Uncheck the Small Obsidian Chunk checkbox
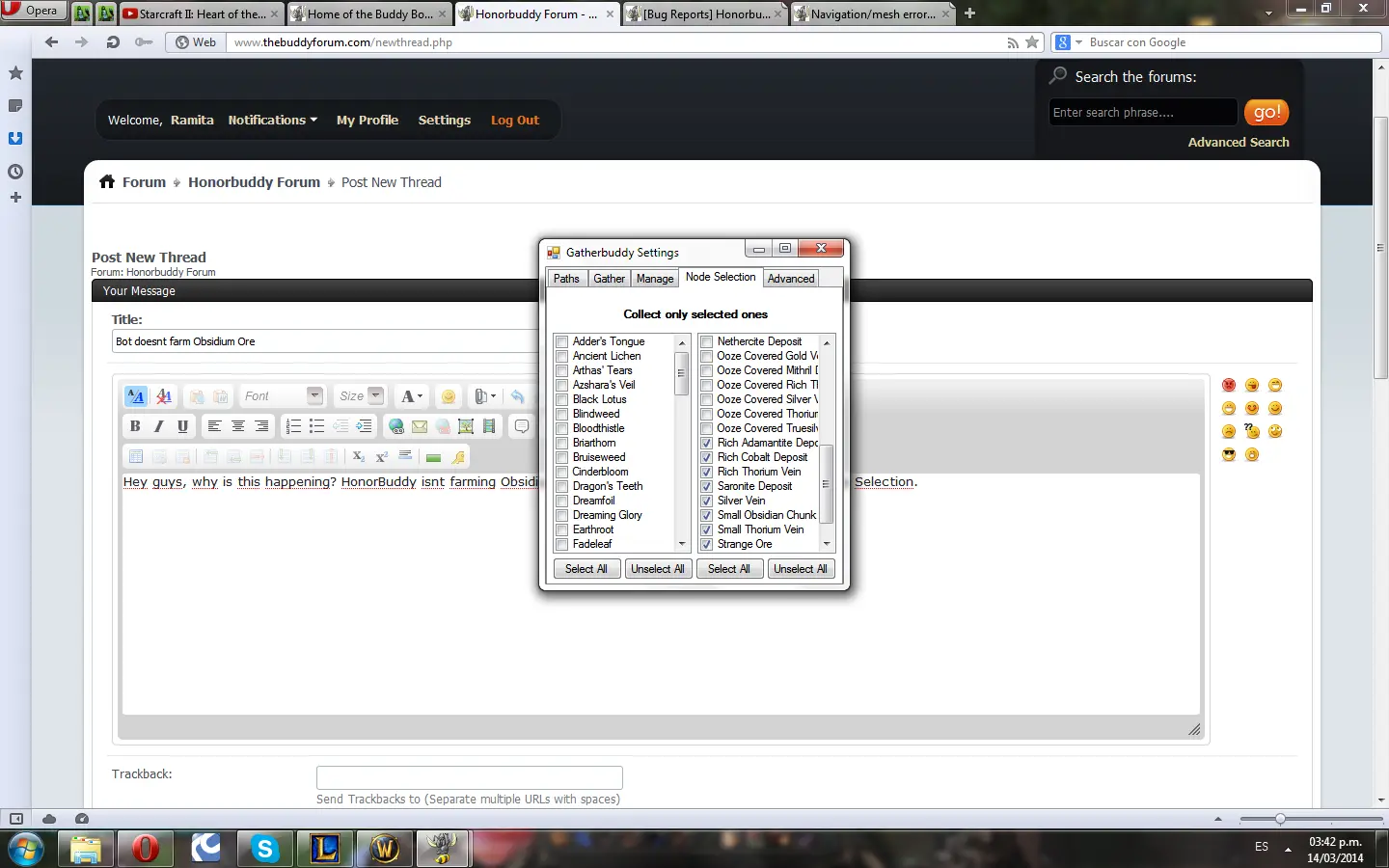The image size is (1389, 868). (x=706, y=515)
